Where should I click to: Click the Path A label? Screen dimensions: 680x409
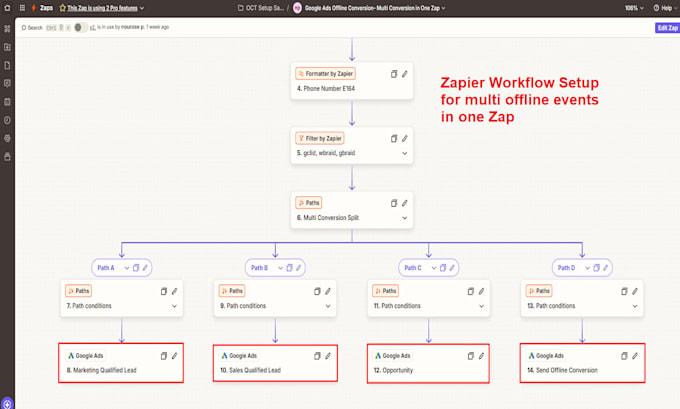(x=106, y=268)
